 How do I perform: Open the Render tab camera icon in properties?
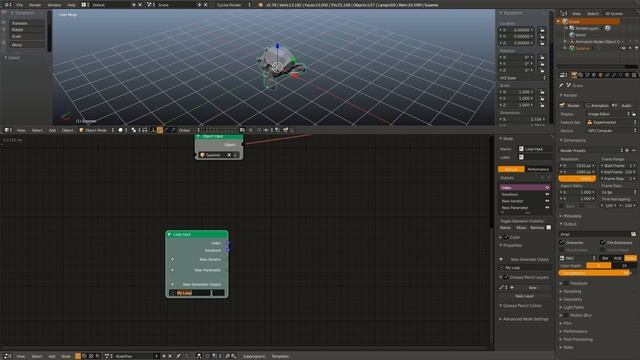pyautogui.click(x=574, y=75)
